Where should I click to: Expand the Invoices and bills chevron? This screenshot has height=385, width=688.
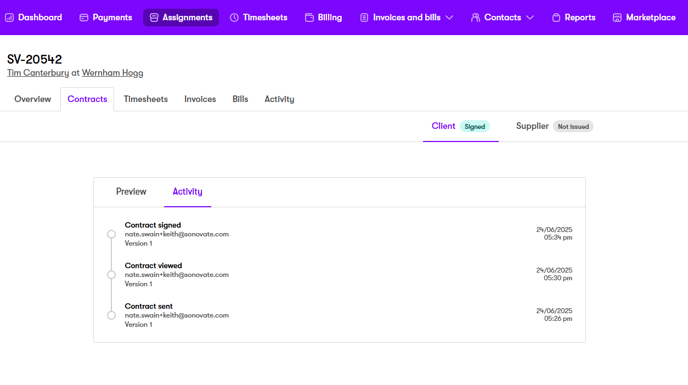coord(449,18)
